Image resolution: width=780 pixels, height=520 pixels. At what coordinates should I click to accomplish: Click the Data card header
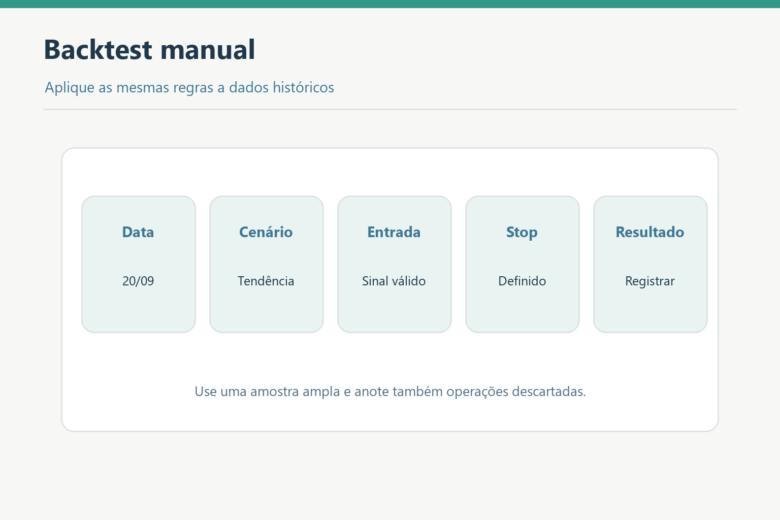pos(138,232)
